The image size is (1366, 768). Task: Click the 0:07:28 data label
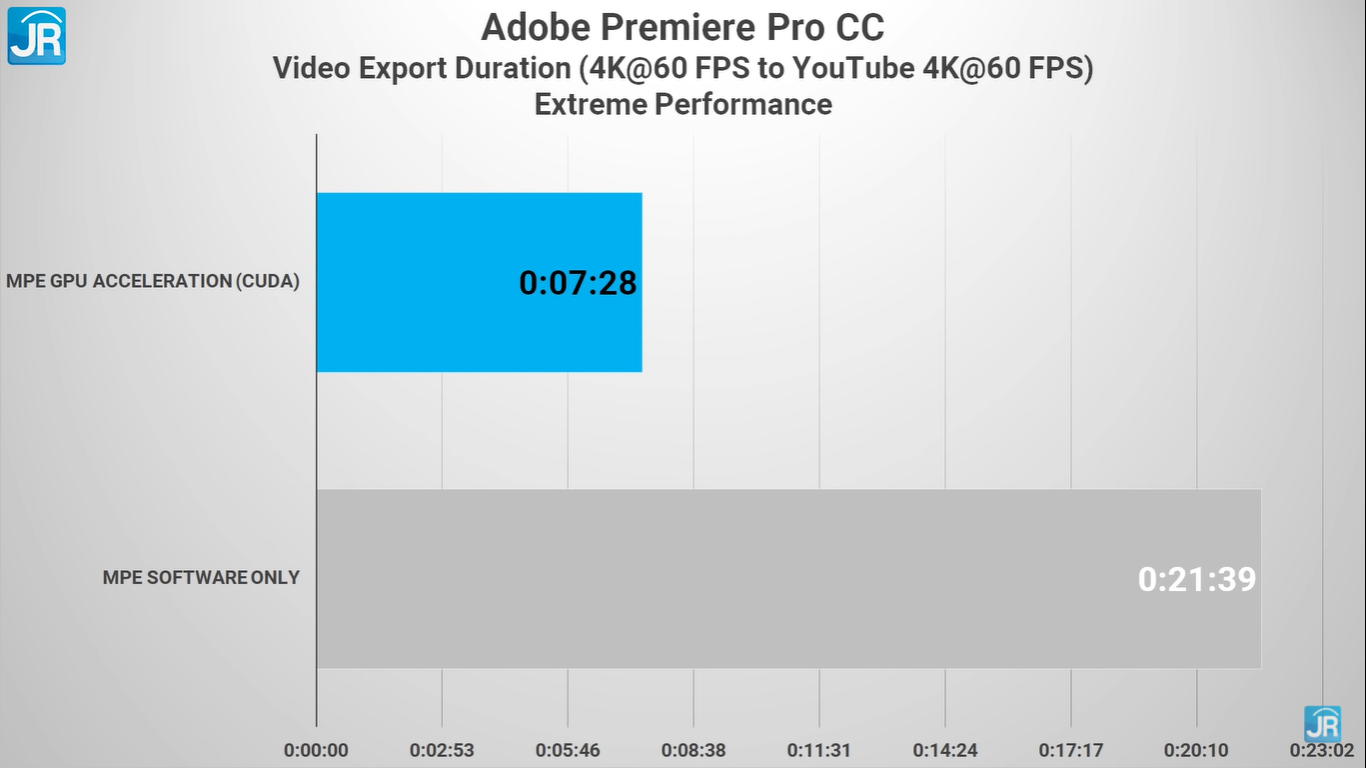click(578, 283)
